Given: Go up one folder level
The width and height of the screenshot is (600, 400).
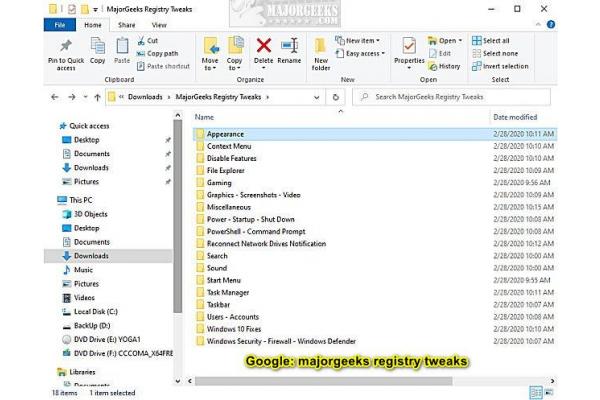Looking at the screenshot, I should point(97,97).
